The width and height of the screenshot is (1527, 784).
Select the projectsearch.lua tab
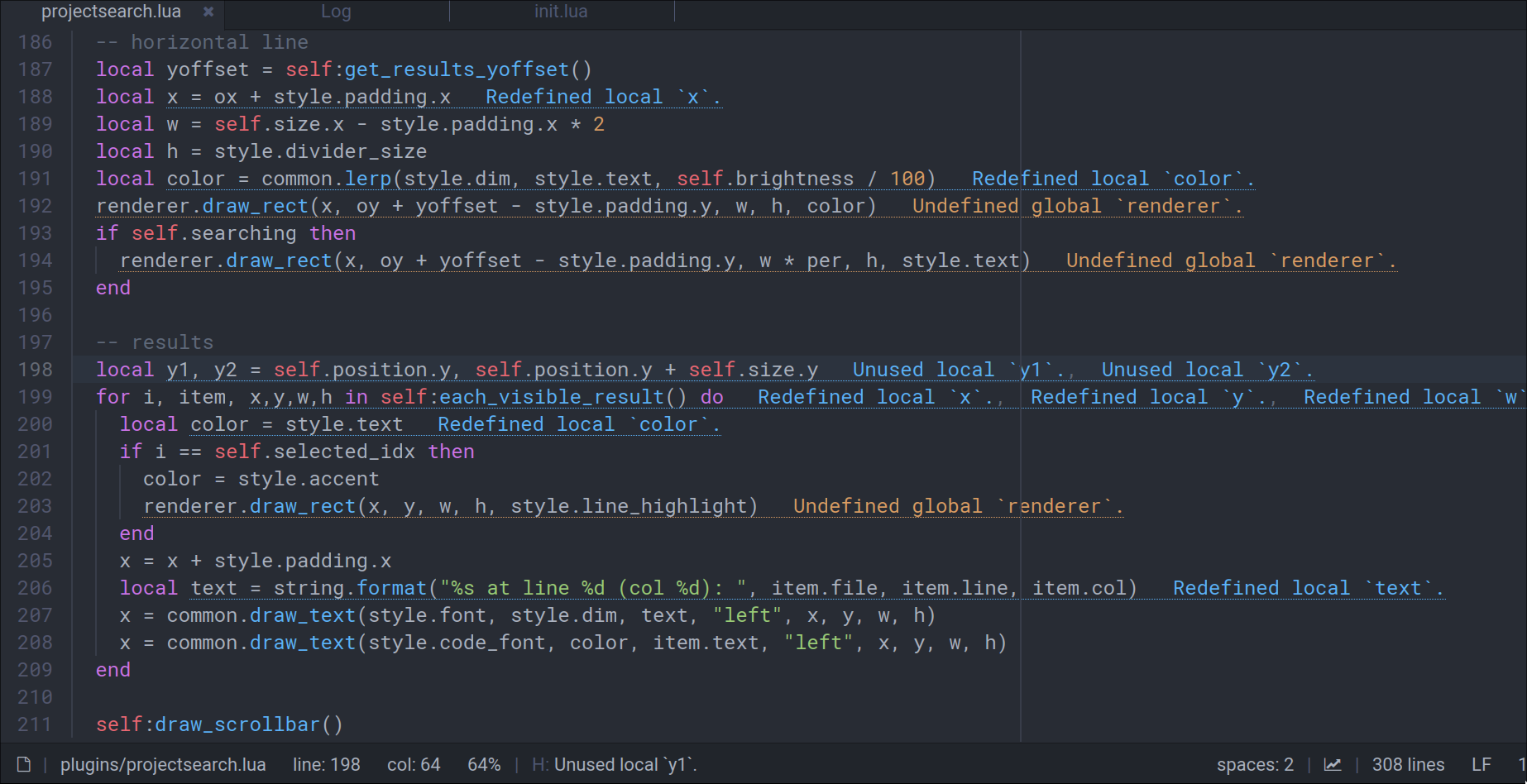pyautogui.click(x=111, y=12)
